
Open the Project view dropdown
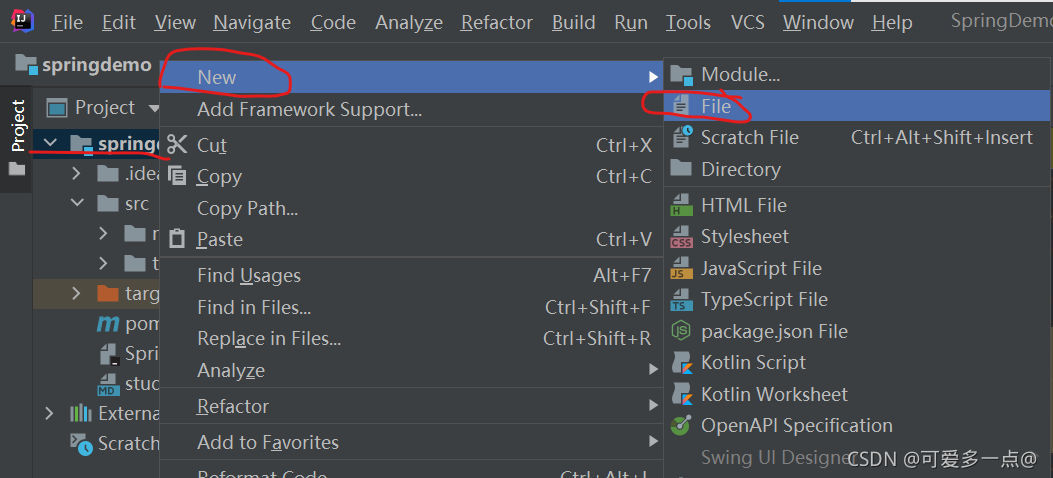click(x=153, y=108)
